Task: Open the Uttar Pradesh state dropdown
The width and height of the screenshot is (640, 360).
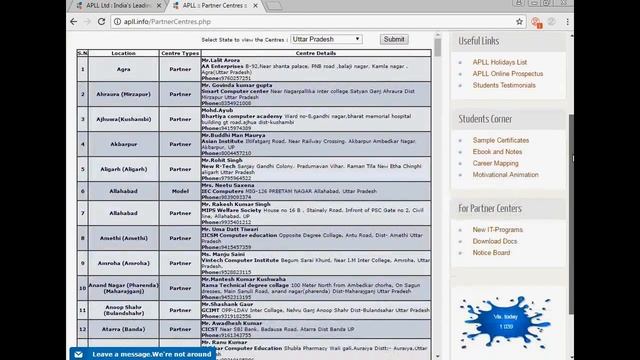Action: click(x=326, y=39)
